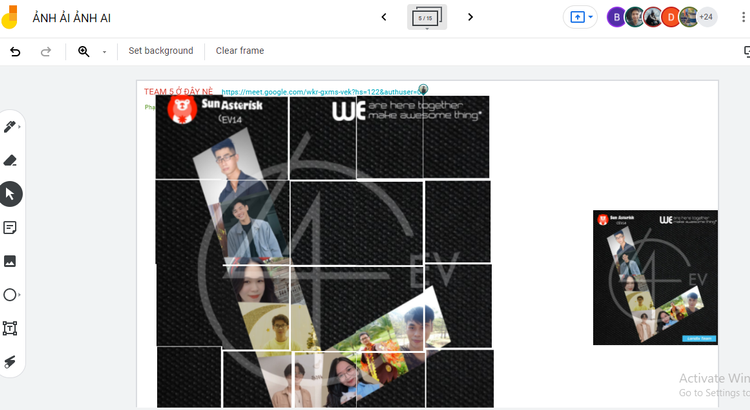750x410 pixels.
Task: Select the Text box tool
Action: tap(10, 328)
